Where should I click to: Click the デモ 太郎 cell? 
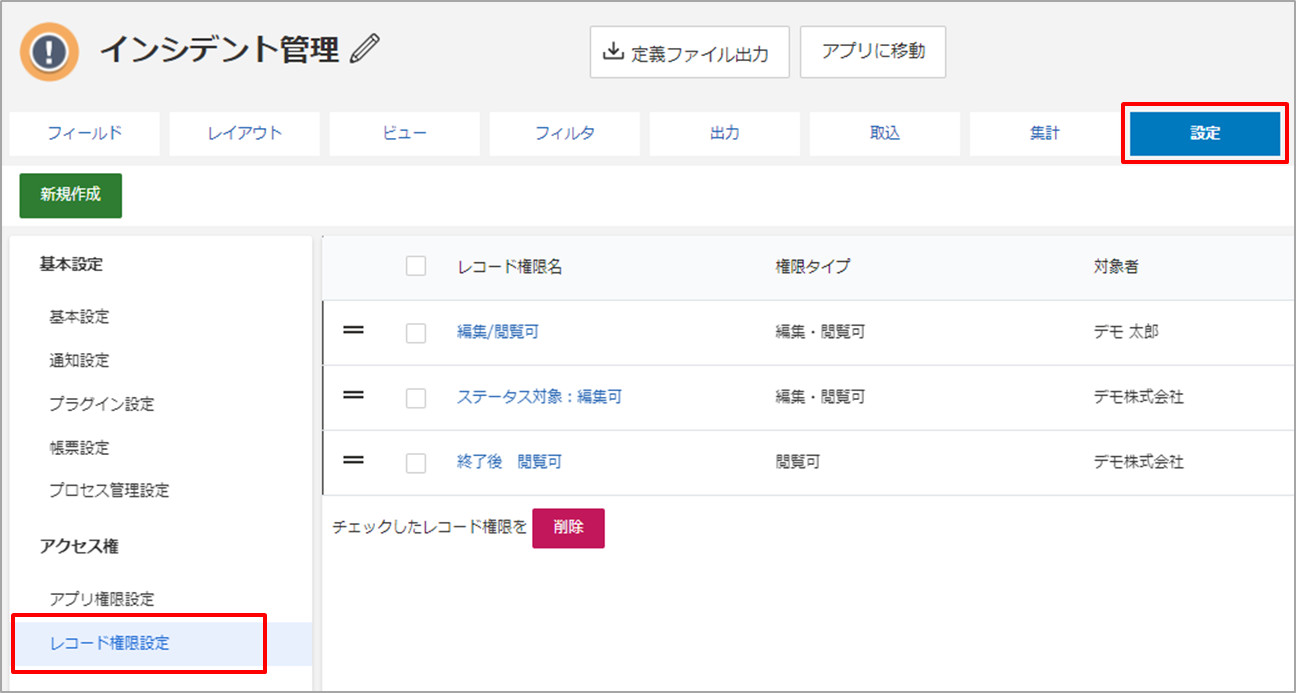pyautogui.click(x=1127, y=332)
